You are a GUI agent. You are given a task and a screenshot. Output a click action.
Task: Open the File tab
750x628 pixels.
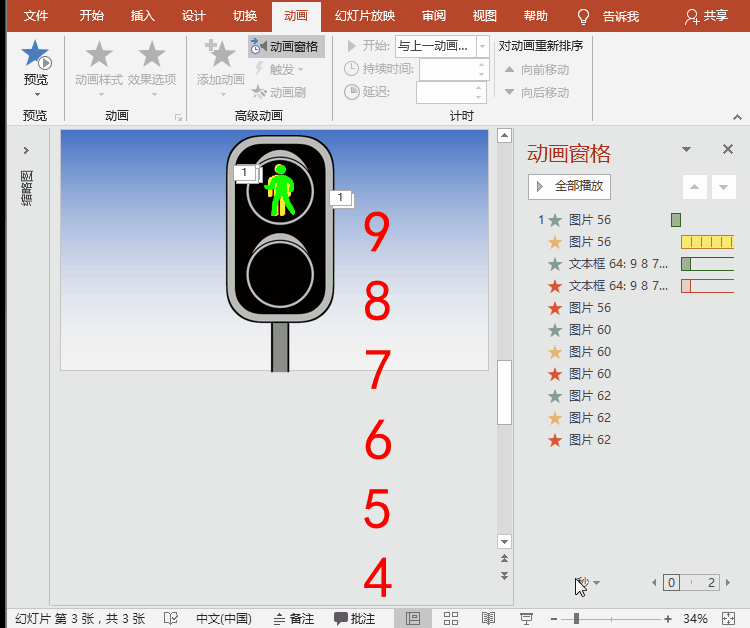coord(36,16)
